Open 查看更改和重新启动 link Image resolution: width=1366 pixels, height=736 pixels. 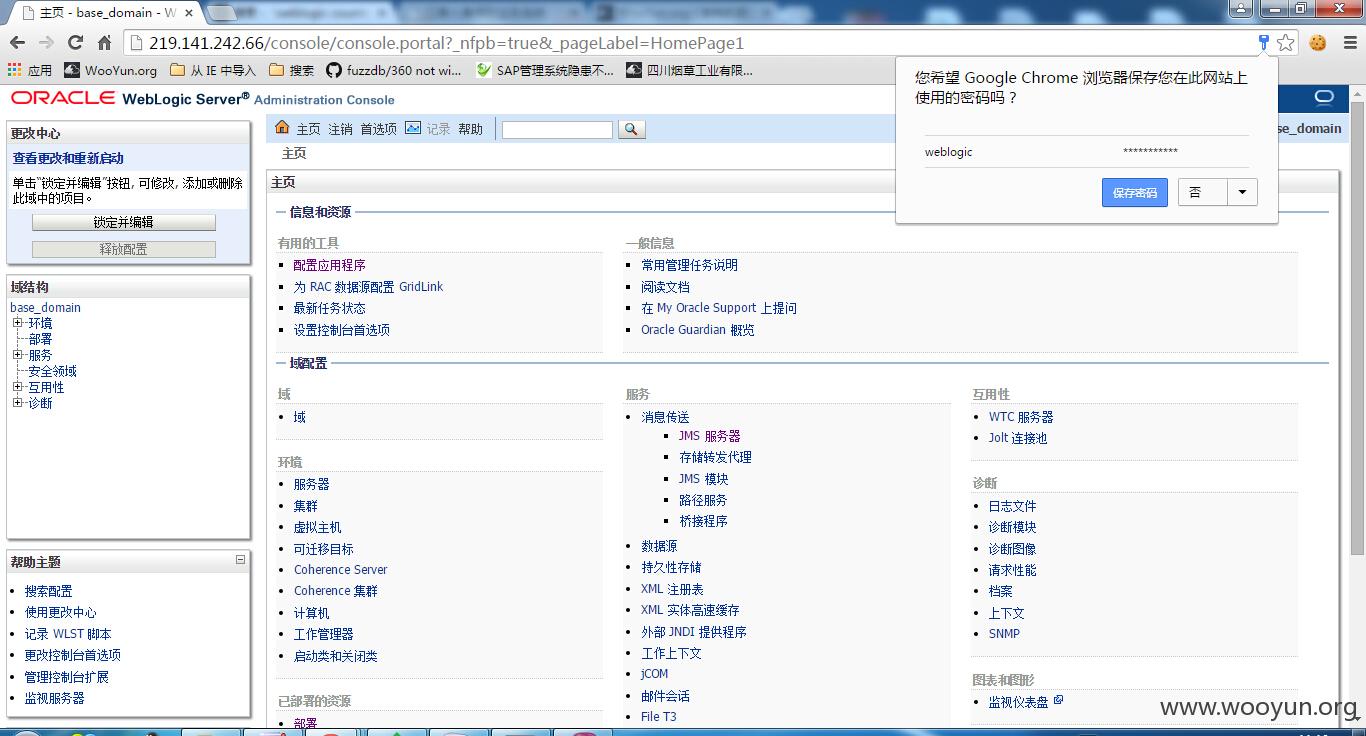point(68,158)
